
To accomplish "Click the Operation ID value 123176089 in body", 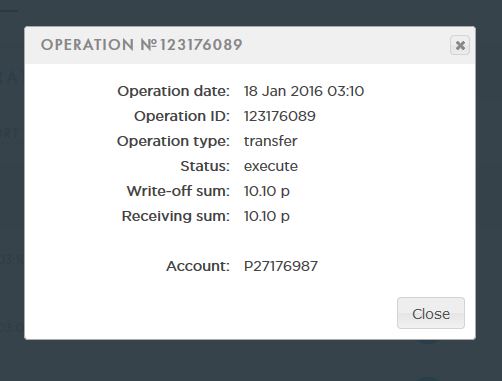I will pyautogui.click(x=279, y=116).
